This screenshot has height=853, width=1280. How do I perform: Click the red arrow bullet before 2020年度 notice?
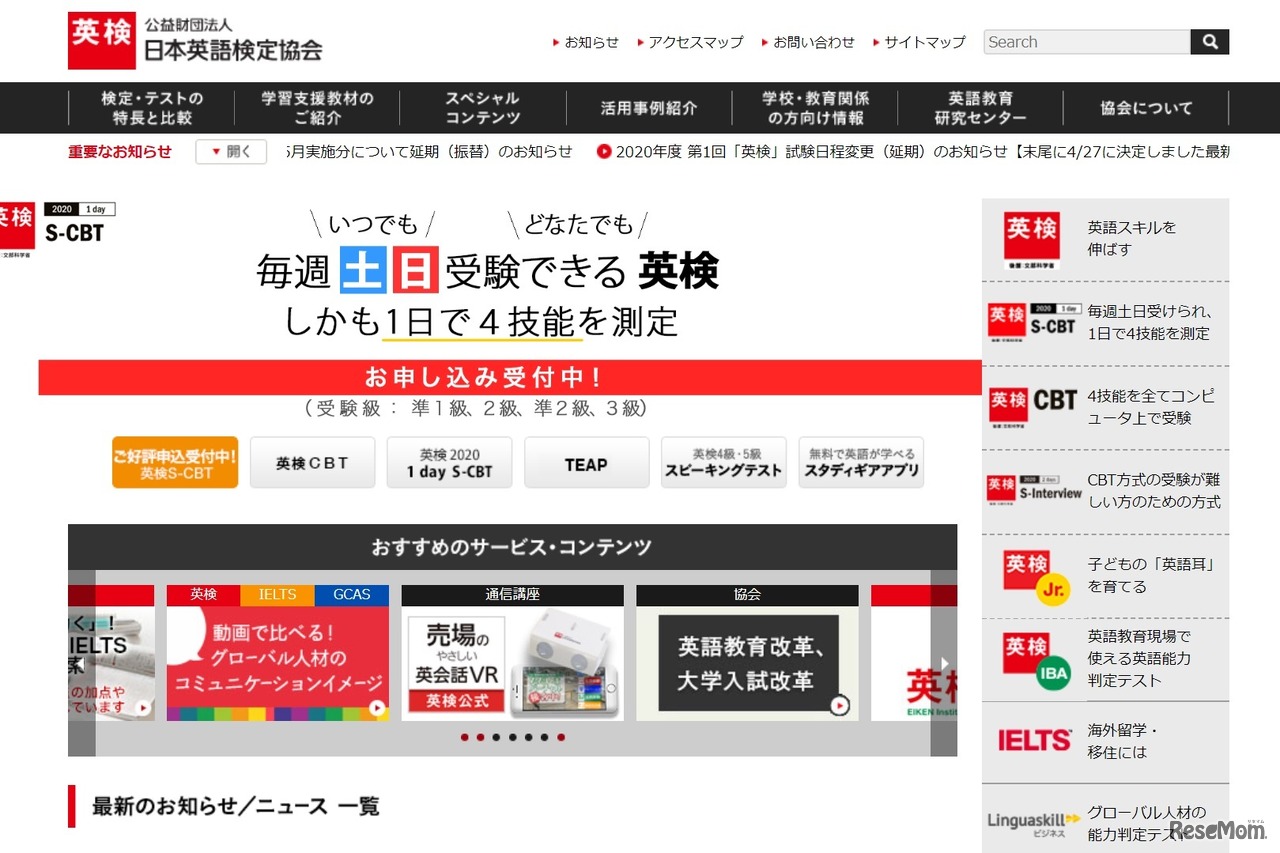coord(604,152)
